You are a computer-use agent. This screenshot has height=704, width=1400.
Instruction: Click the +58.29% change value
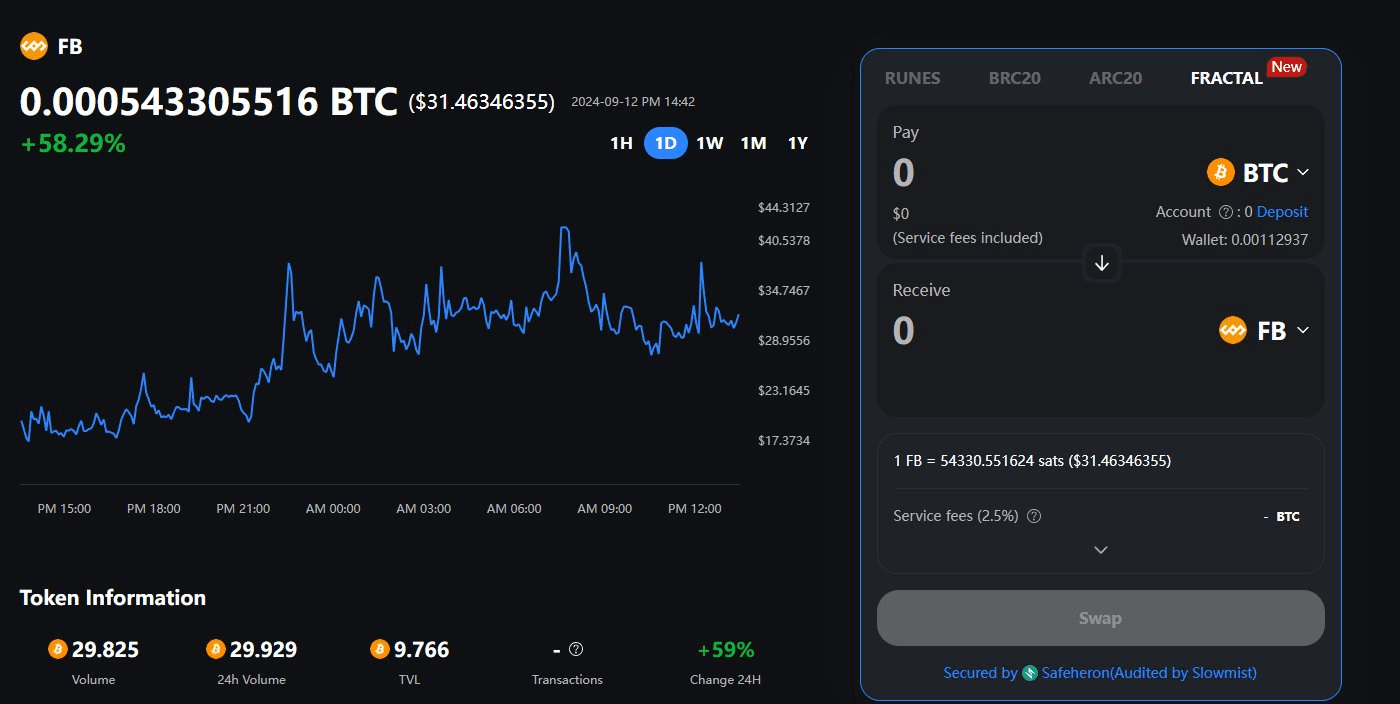[x=73, y=144]
